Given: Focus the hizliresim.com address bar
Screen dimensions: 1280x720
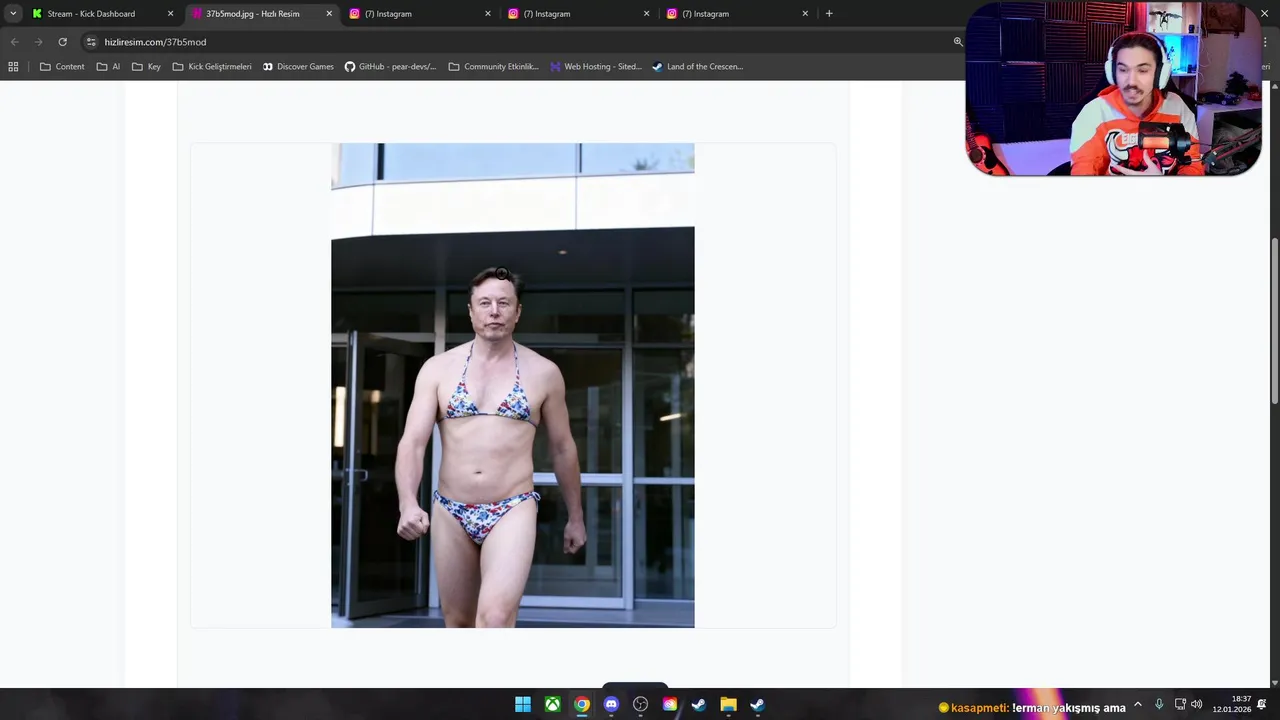Looking at the screenshot, I should click(520, 42).
